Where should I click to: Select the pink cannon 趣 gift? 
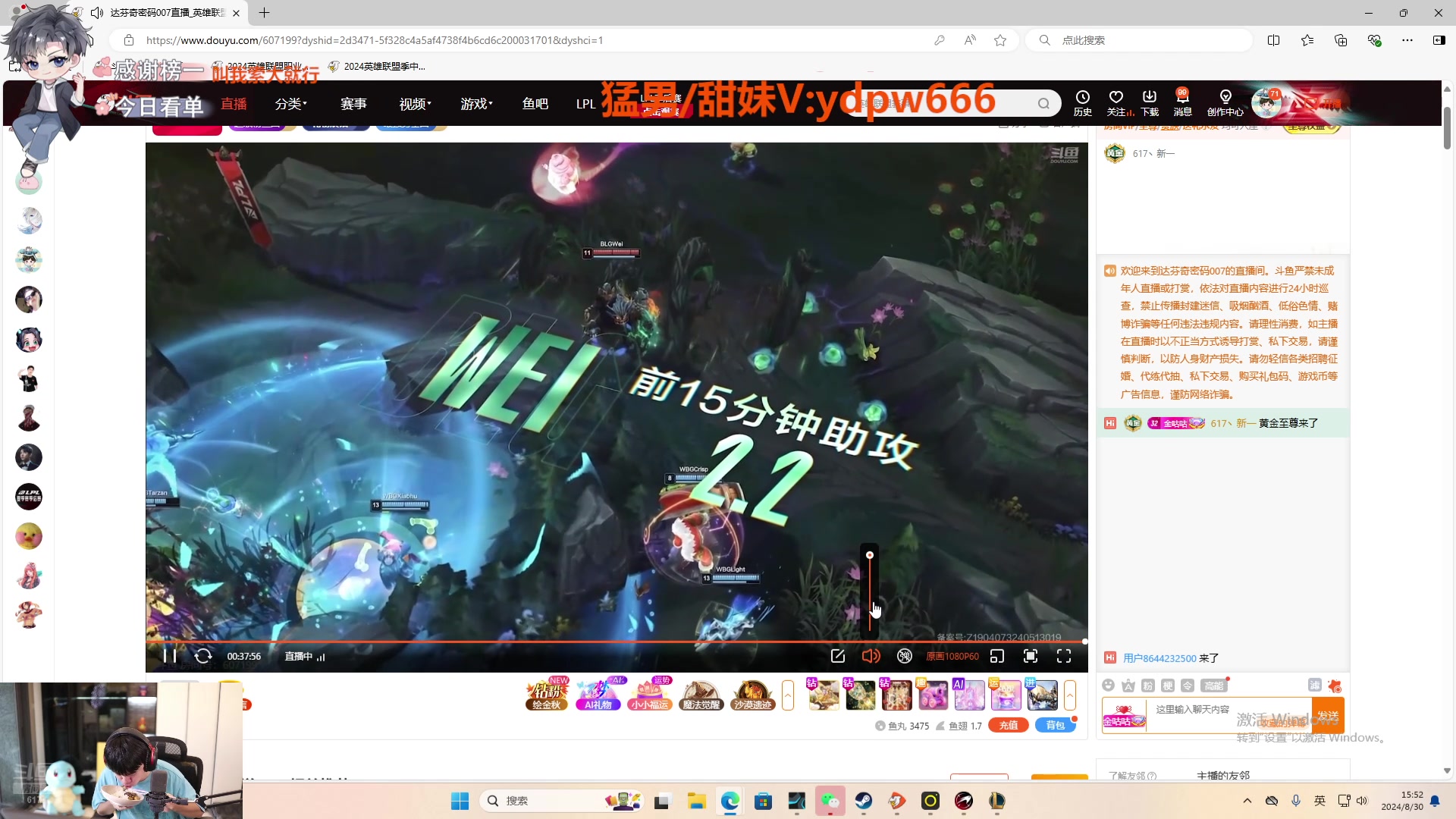(x=933, y=695)
